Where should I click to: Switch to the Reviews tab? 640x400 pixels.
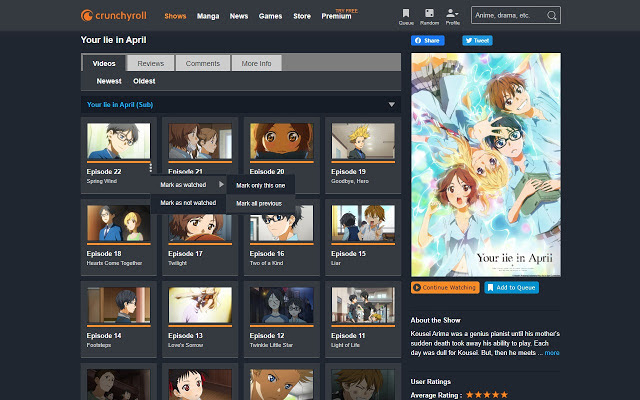pyautogui.click(x=151, y=63)
